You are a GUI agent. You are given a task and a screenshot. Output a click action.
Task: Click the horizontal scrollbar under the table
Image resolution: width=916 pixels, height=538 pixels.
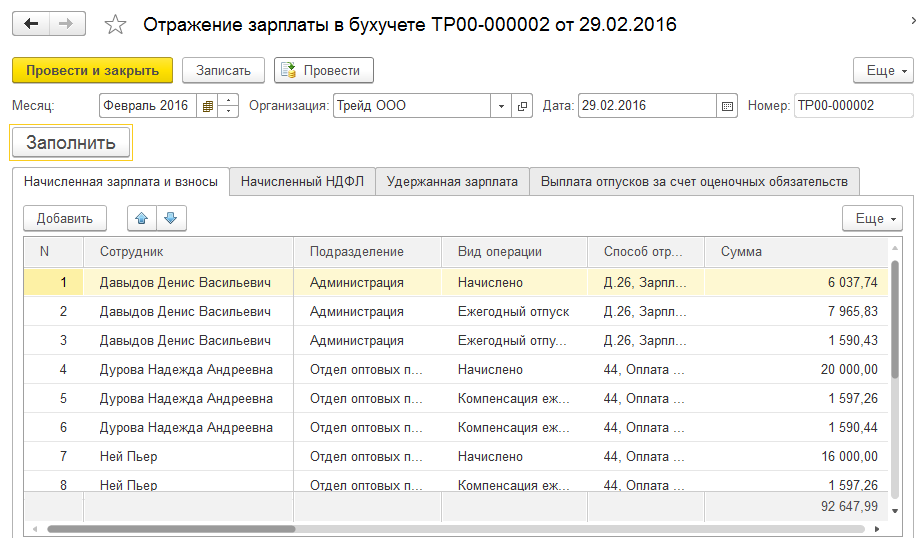tap(170, 528)
